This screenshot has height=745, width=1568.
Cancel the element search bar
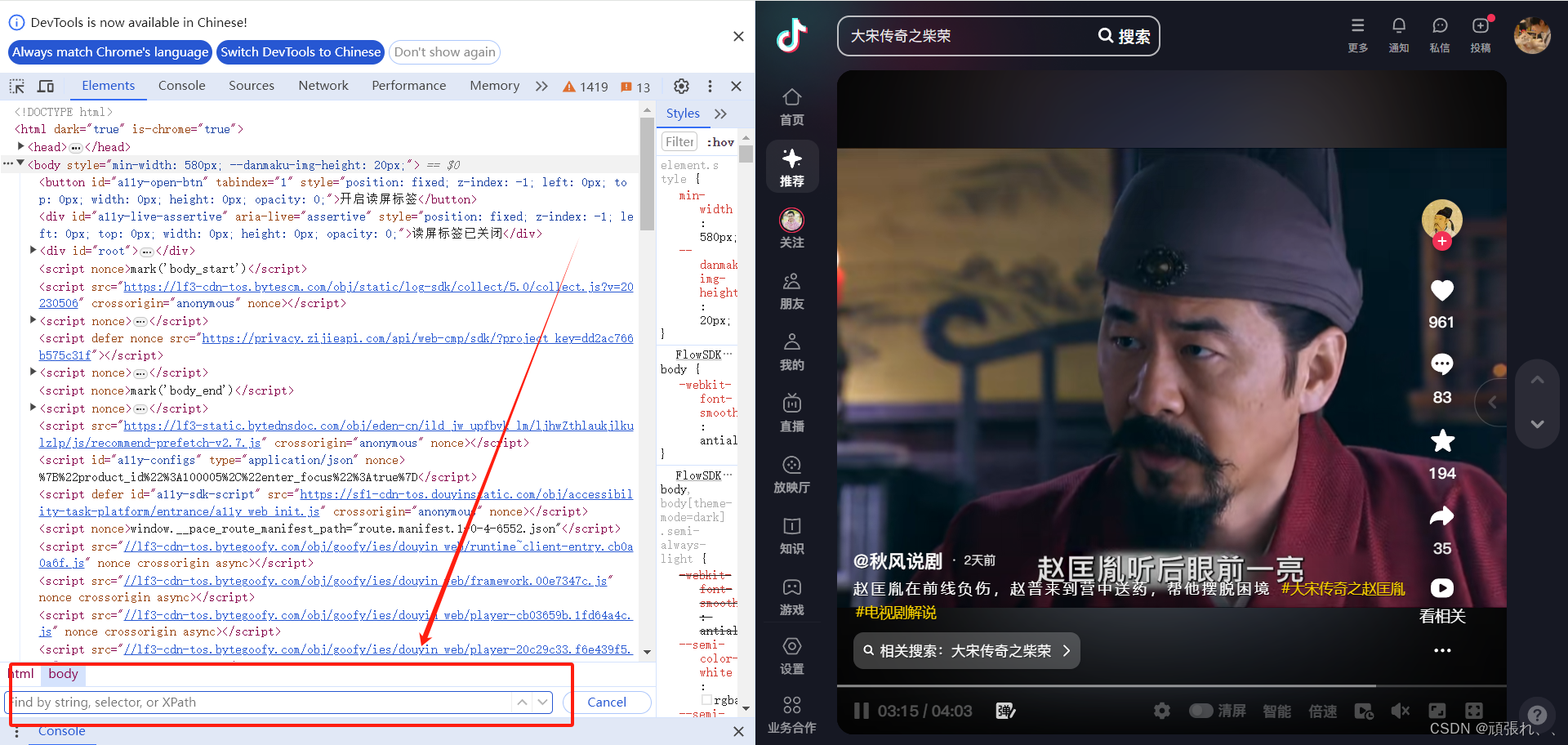coord(607,703)
